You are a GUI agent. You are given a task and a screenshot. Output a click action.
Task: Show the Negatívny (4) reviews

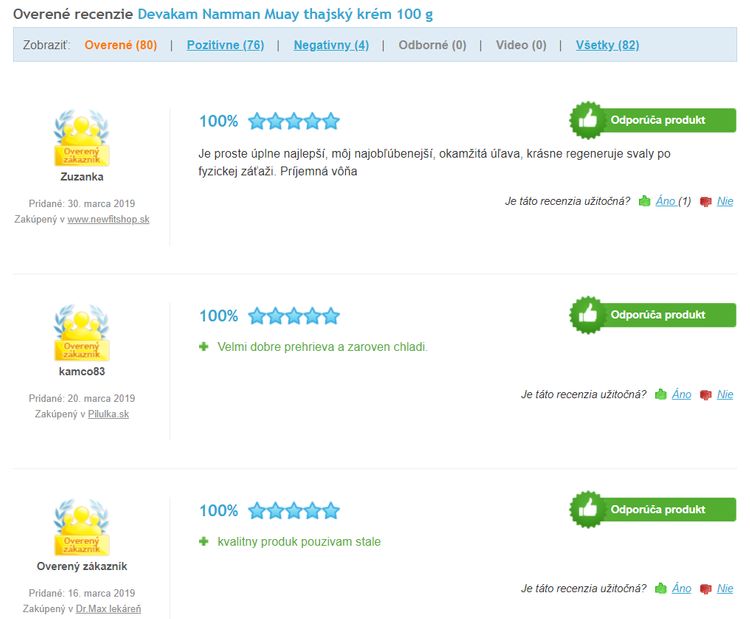[x=331, y=45]
